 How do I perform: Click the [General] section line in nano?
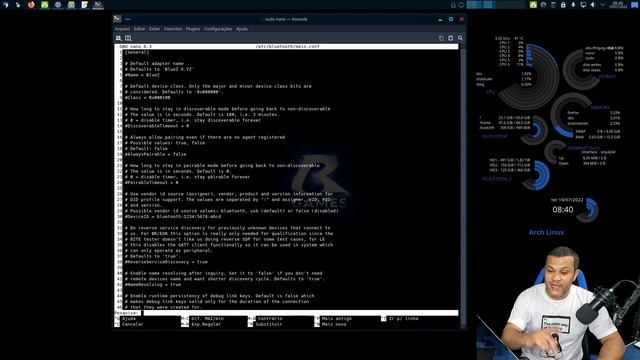pos(137,52)
